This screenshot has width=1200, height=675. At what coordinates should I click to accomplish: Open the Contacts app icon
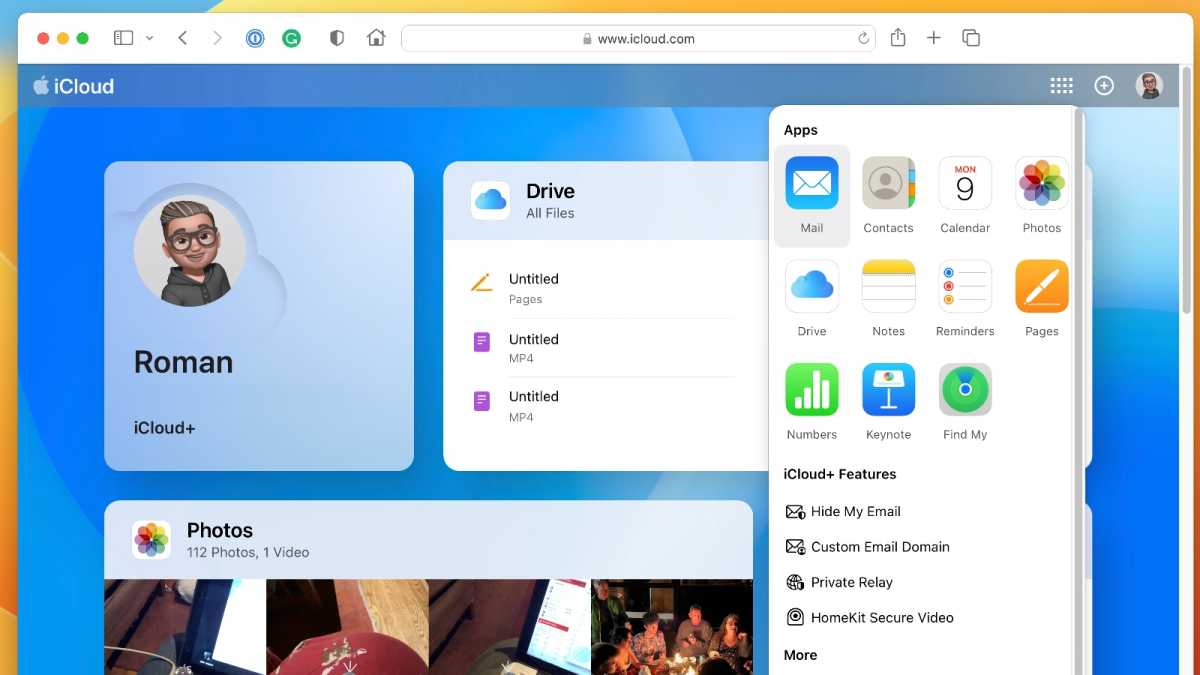pos(888,182)
